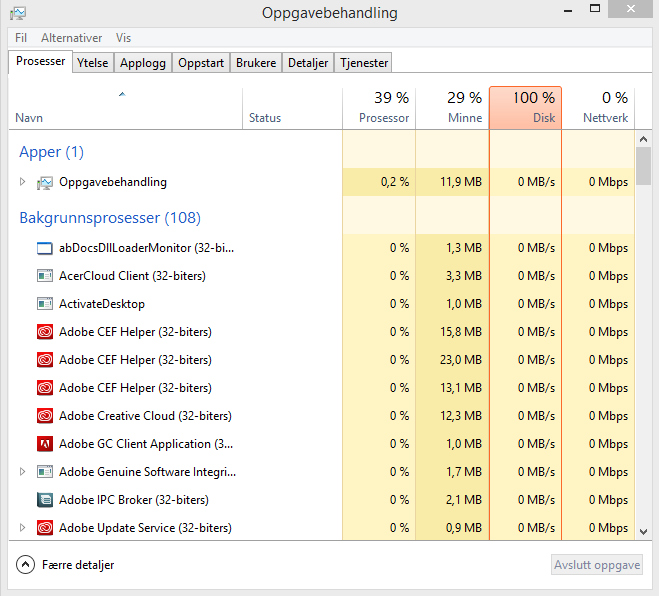659x596 pixels.
Task: Click the scrollbar down arrow
Action: click(x=643, y=532)
